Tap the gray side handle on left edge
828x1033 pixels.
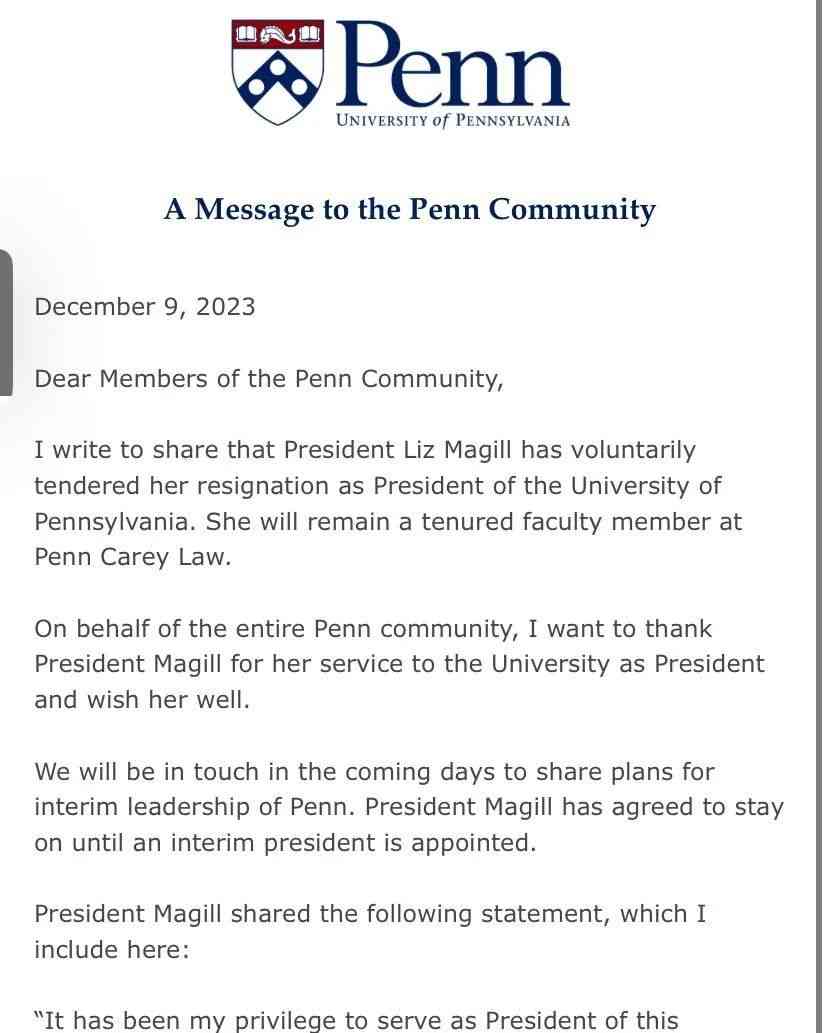[6, 323]
